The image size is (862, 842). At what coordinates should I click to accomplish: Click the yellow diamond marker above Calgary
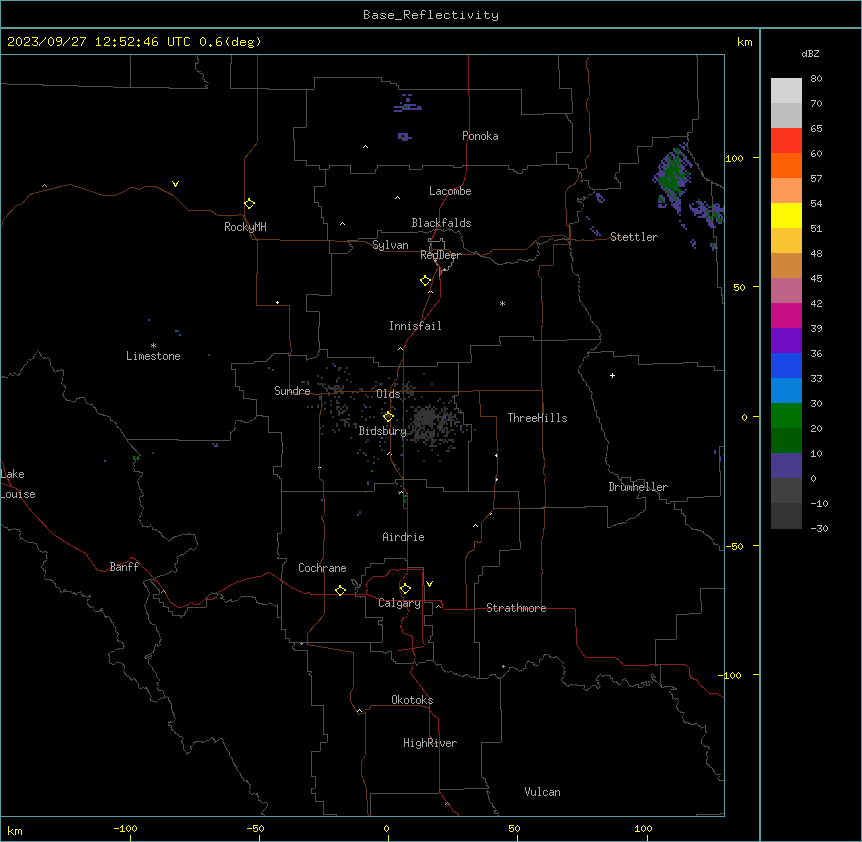(405, 589)
